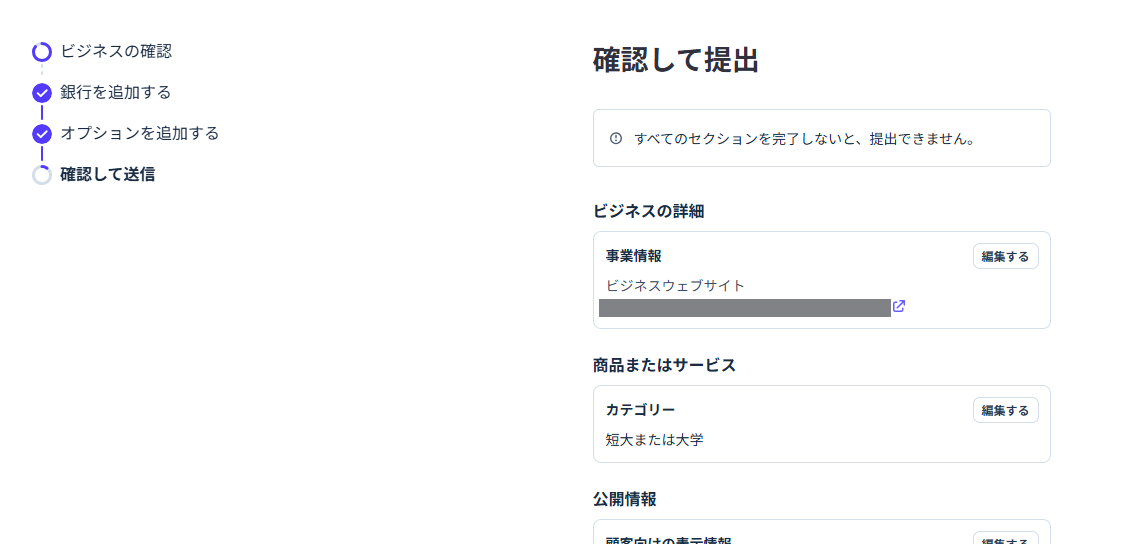
Task: Click the 公開情報 section heading
Action: pyautogui.click(x=624, y=499)
